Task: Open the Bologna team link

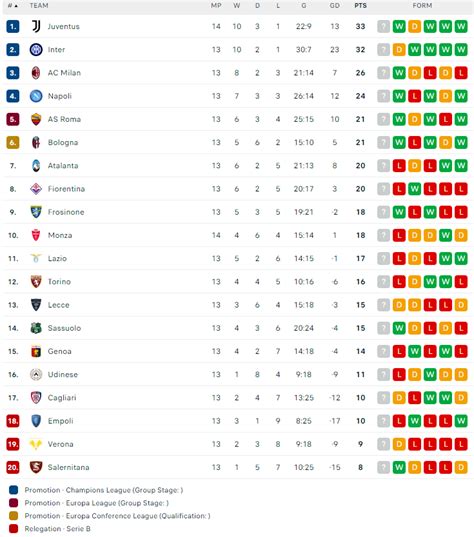Action: click(63, 142)
